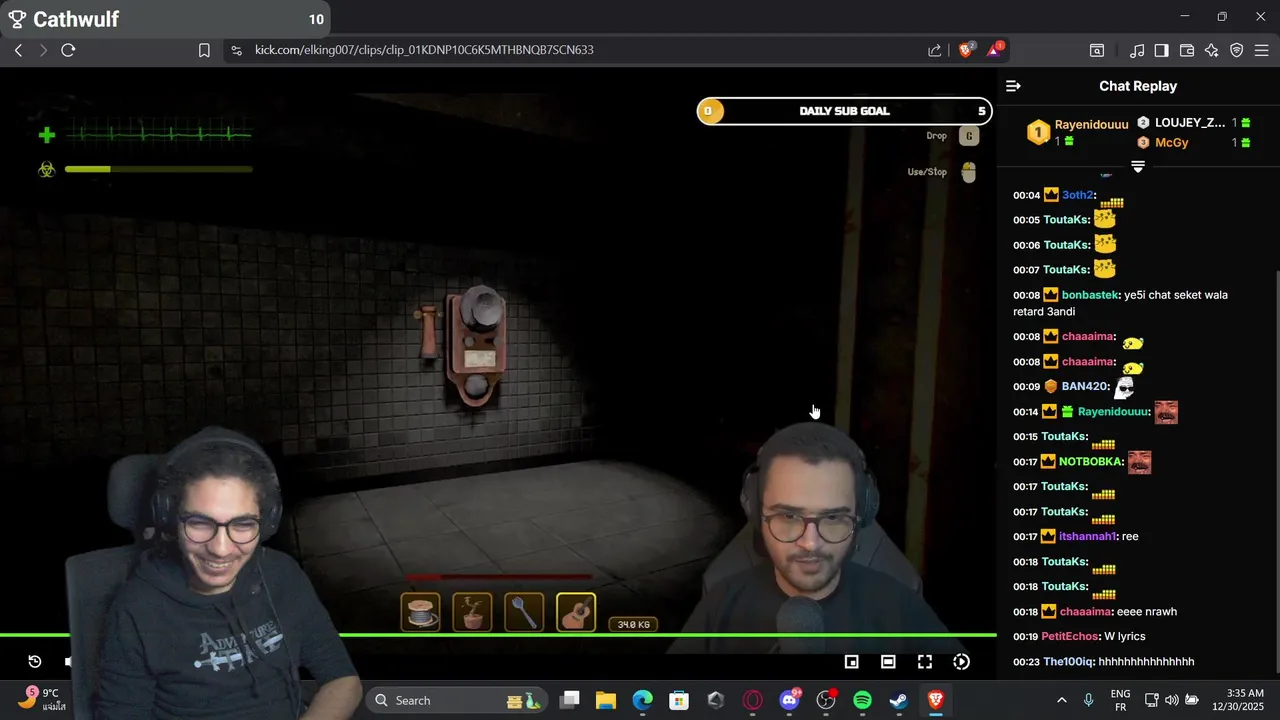
Task: Click the 00:19 timestamp beside PetitEchos
Action: [1026, 636]
